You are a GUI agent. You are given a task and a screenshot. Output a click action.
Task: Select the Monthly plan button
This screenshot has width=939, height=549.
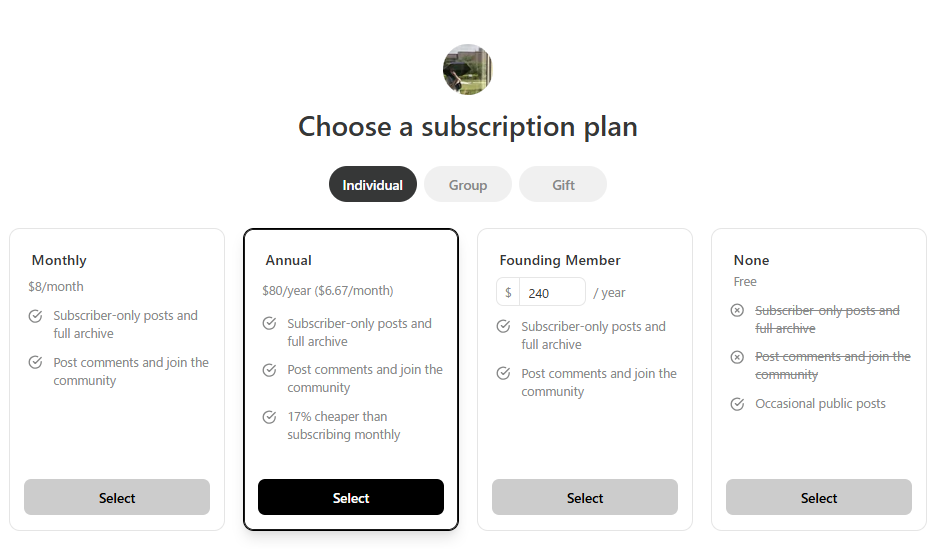click(117, 497)
